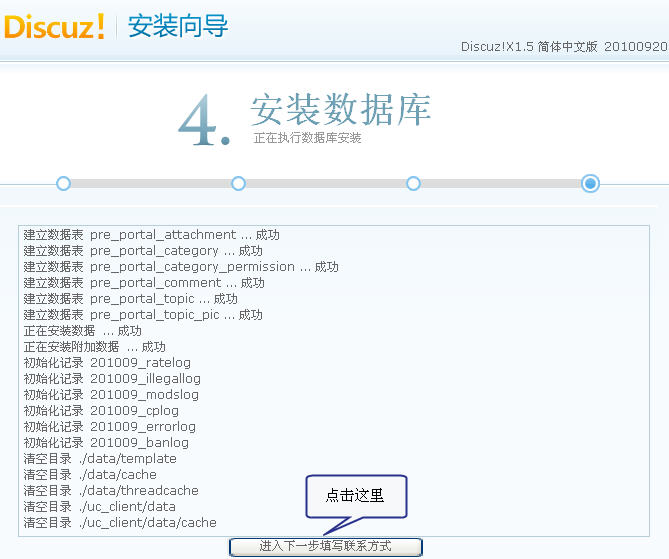The image size is (669, 559).
Task: Click the 201009_errorlog log line
Action: tap(110, 427)
